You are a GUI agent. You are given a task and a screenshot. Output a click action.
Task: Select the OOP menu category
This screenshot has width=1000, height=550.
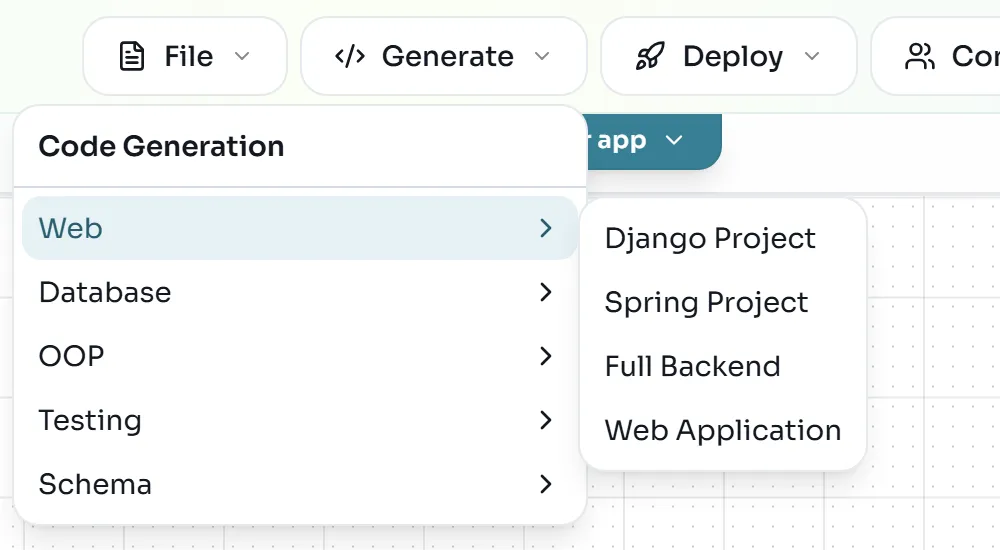(x=300, y=356)
